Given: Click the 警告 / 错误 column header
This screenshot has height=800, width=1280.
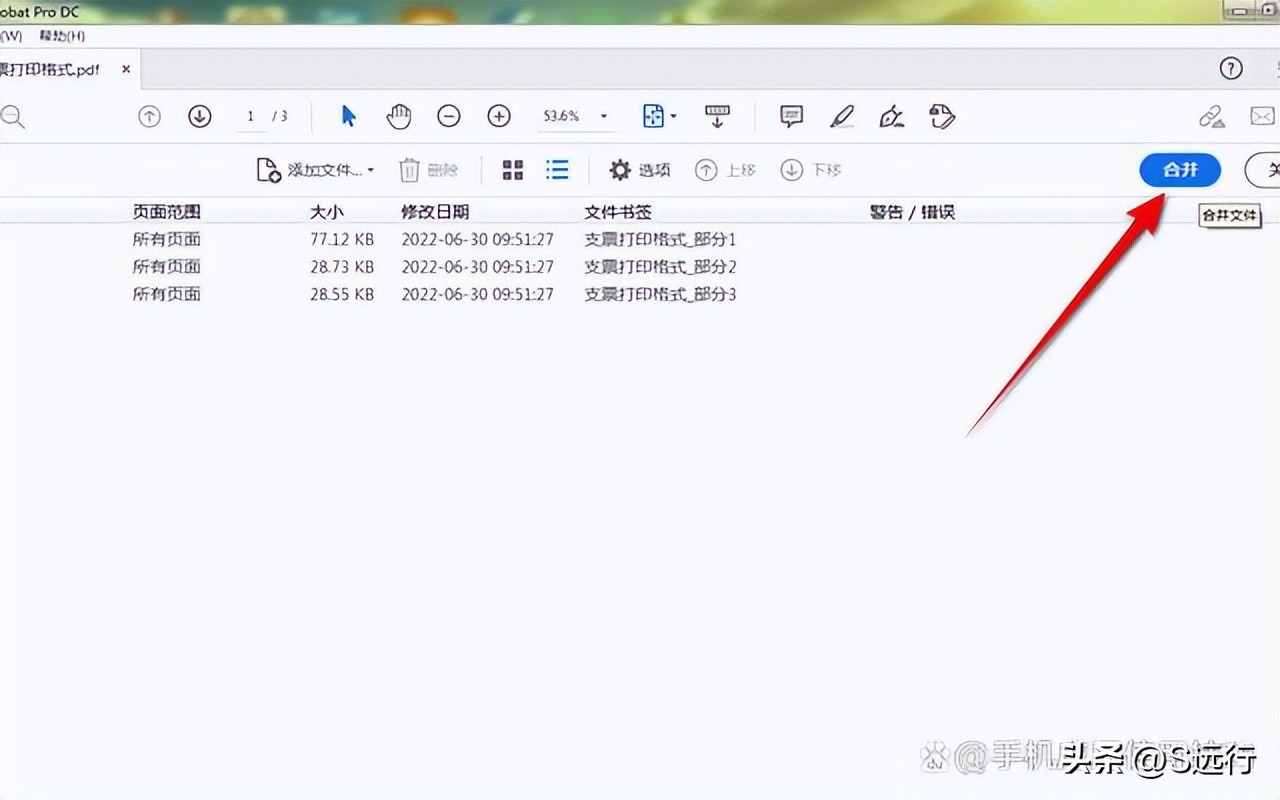Looking at the screenshot, I should [x=912, y=212].
